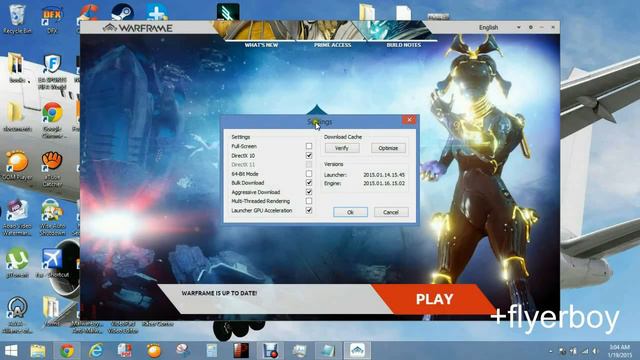Open GOM Player from the taskbar
Screen dimensions: 640x360
(x=154, y=351)
